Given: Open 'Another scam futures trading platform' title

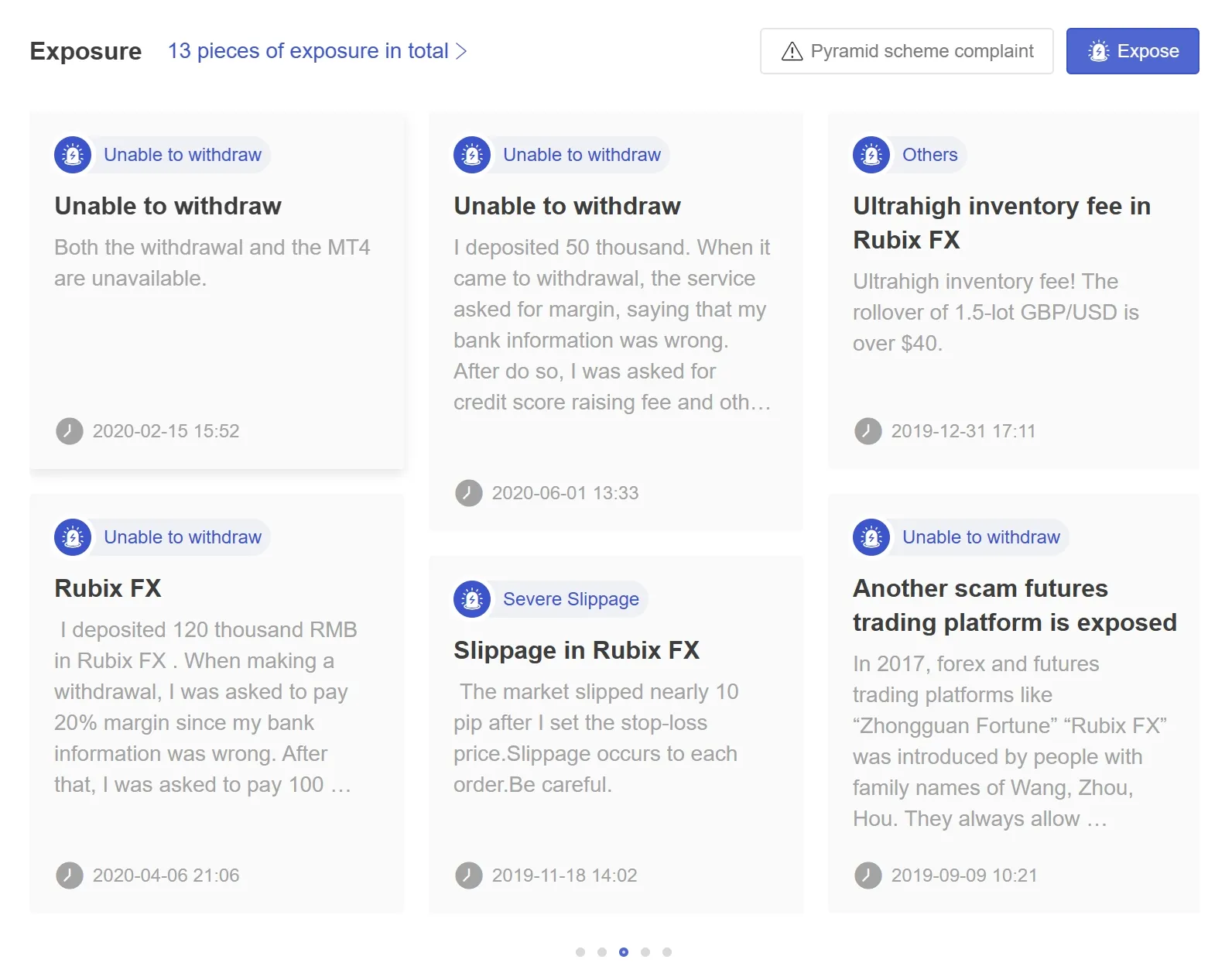Looking at the screenshot, I should tap(1015, 605).
